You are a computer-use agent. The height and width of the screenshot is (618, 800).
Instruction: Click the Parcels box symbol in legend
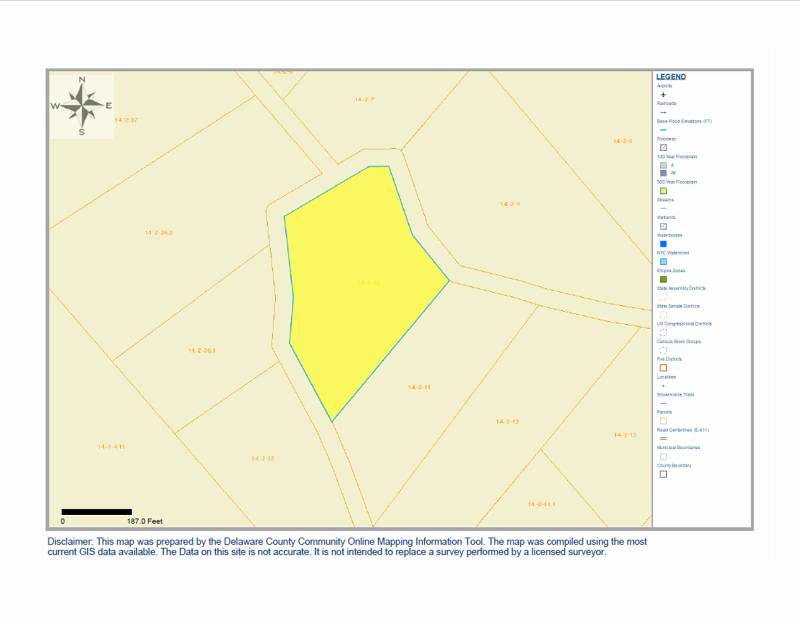tap(663, 421)
